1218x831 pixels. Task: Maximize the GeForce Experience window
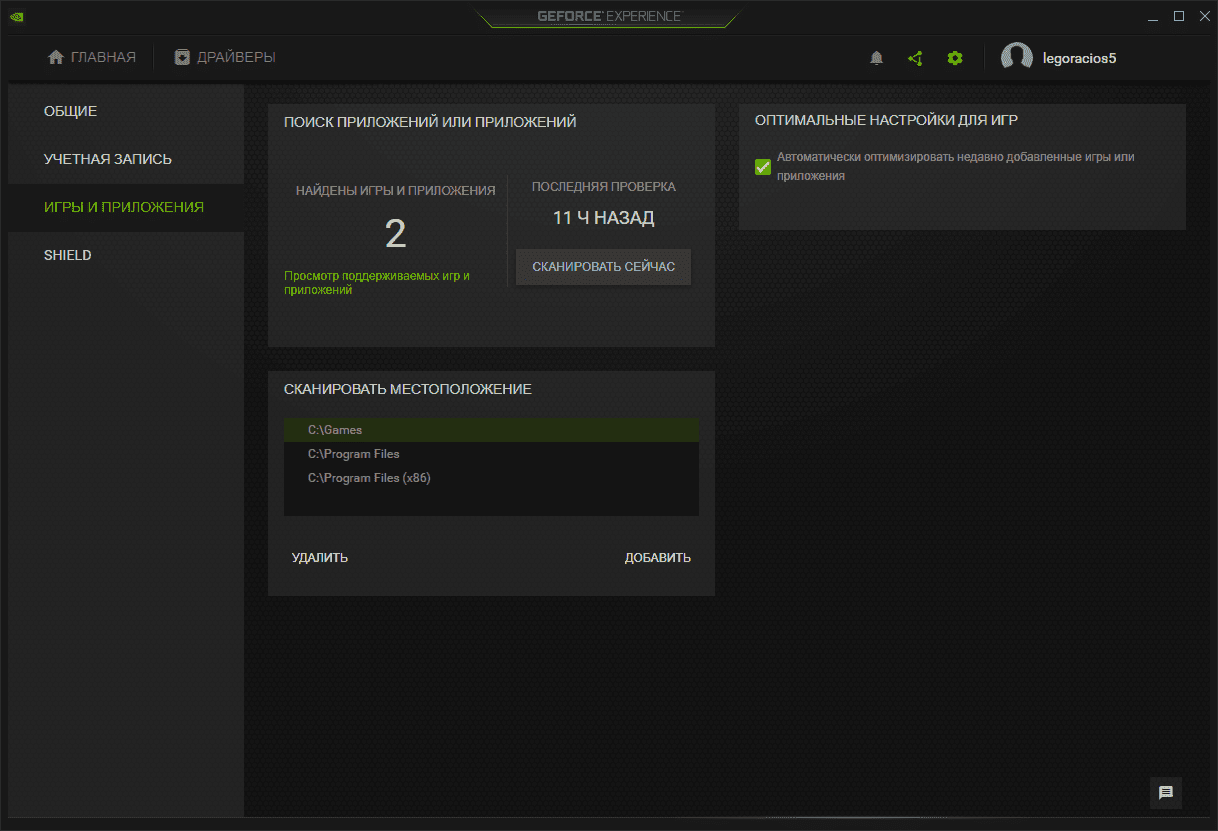[x=1179, y=16]
